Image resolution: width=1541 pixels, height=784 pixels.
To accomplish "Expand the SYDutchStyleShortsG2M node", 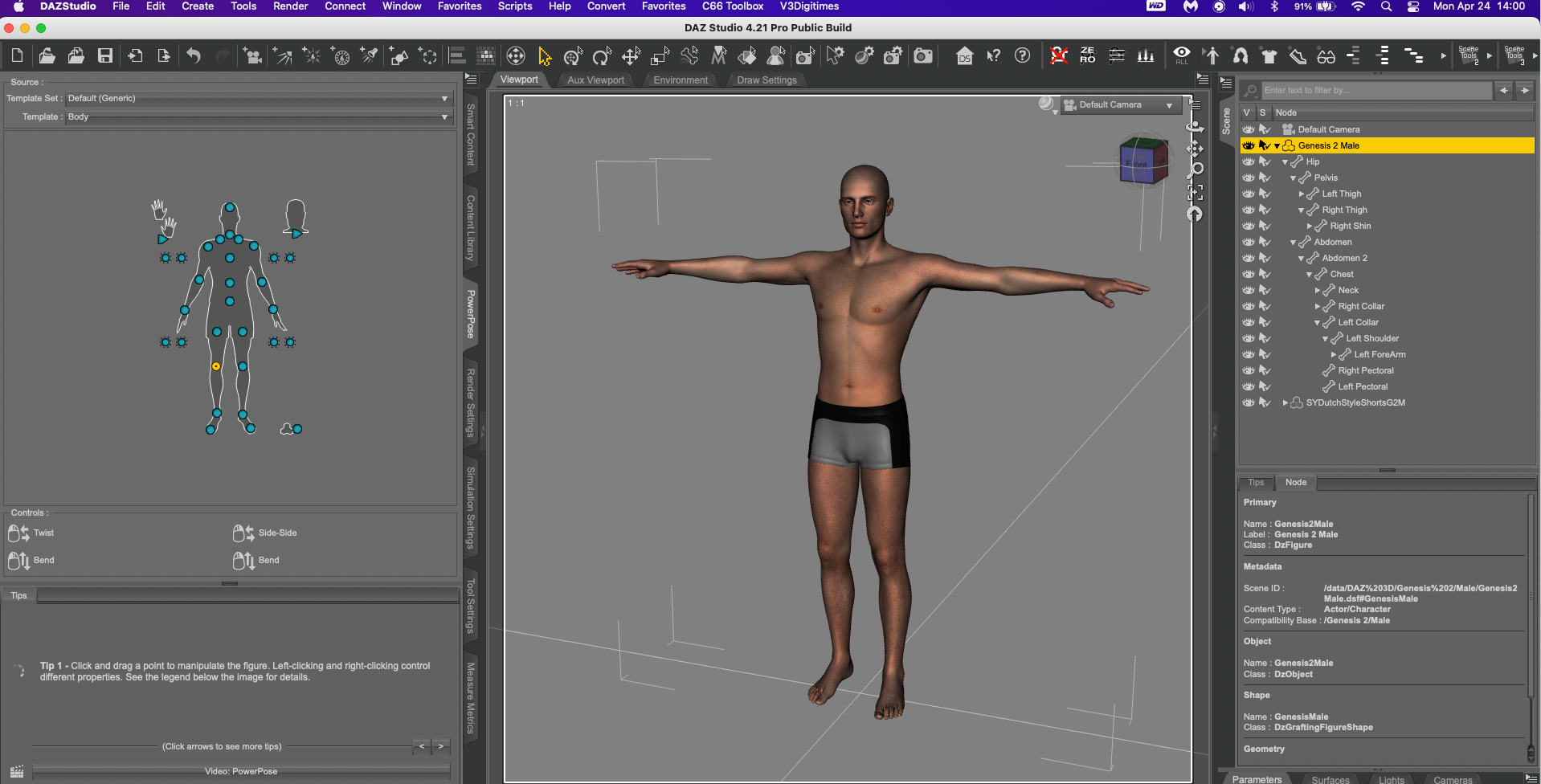I will tap(1285, 402).
